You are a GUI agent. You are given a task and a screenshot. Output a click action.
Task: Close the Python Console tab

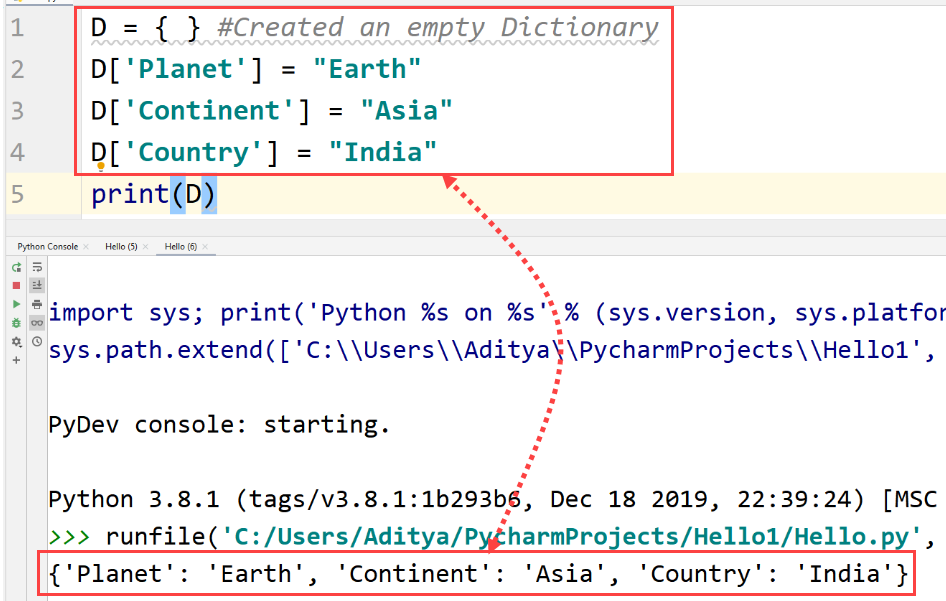coord(86,247)
